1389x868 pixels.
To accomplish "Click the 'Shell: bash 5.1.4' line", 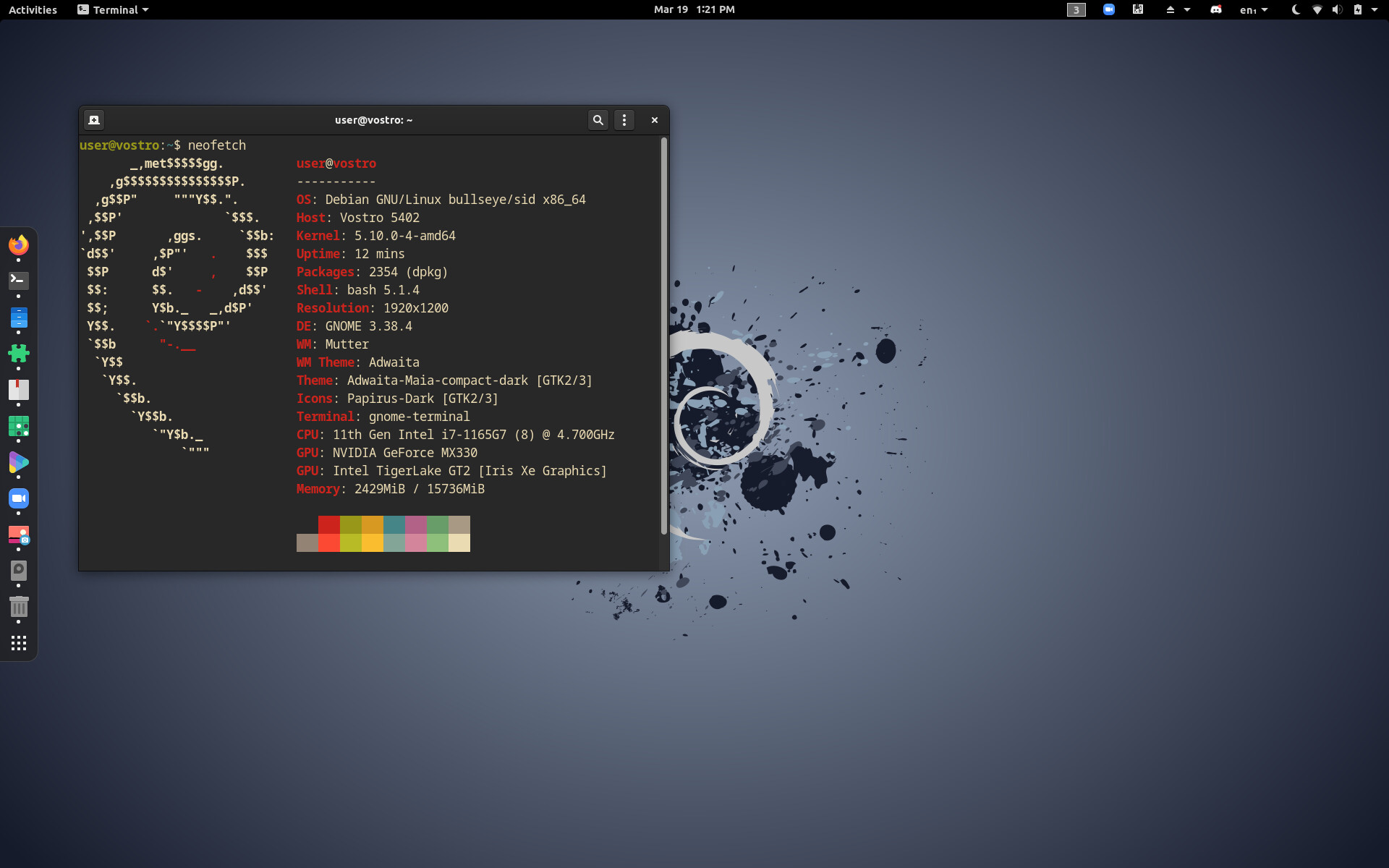I will pos(358,290).
